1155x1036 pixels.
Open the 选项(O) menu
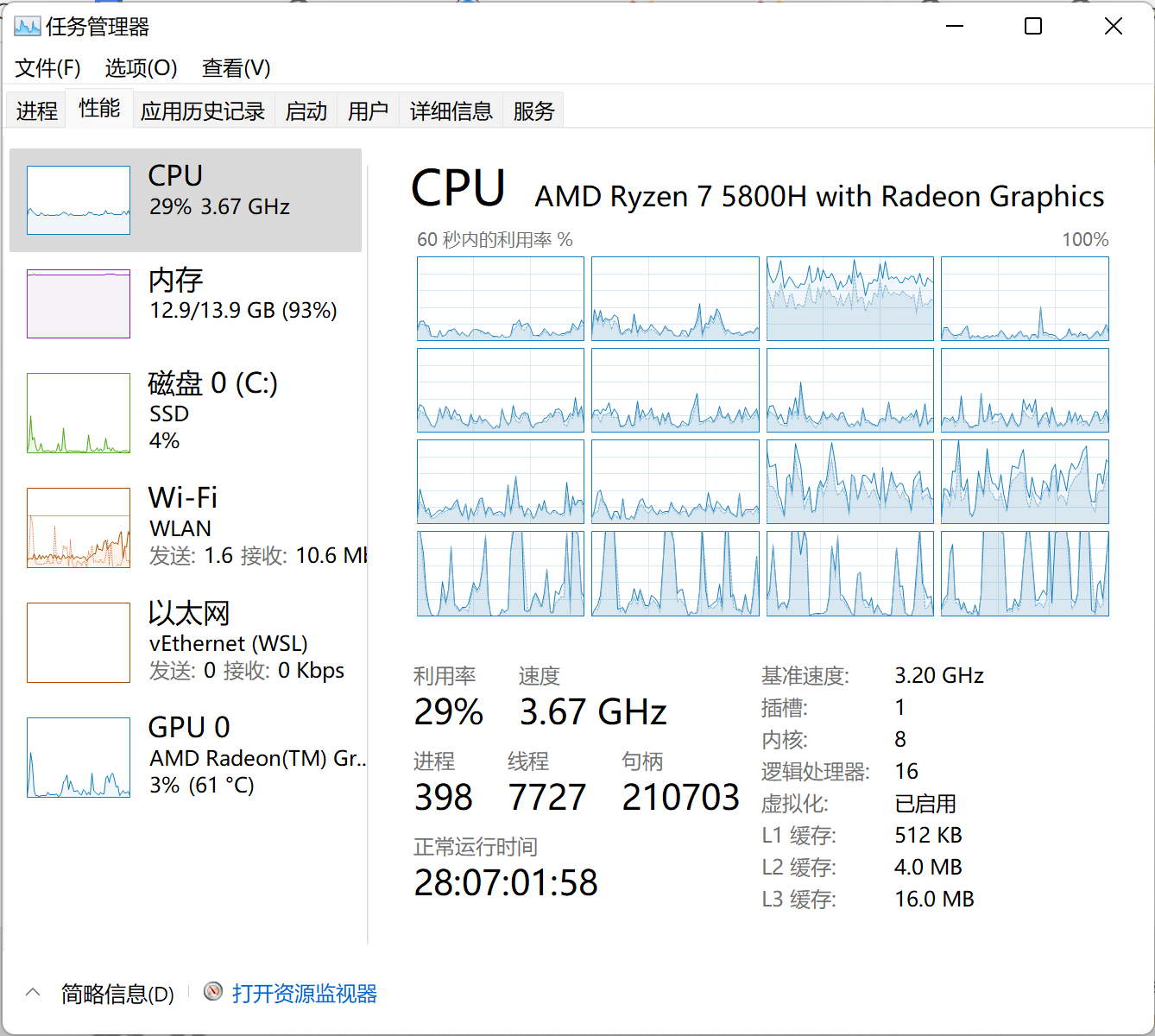141,68
